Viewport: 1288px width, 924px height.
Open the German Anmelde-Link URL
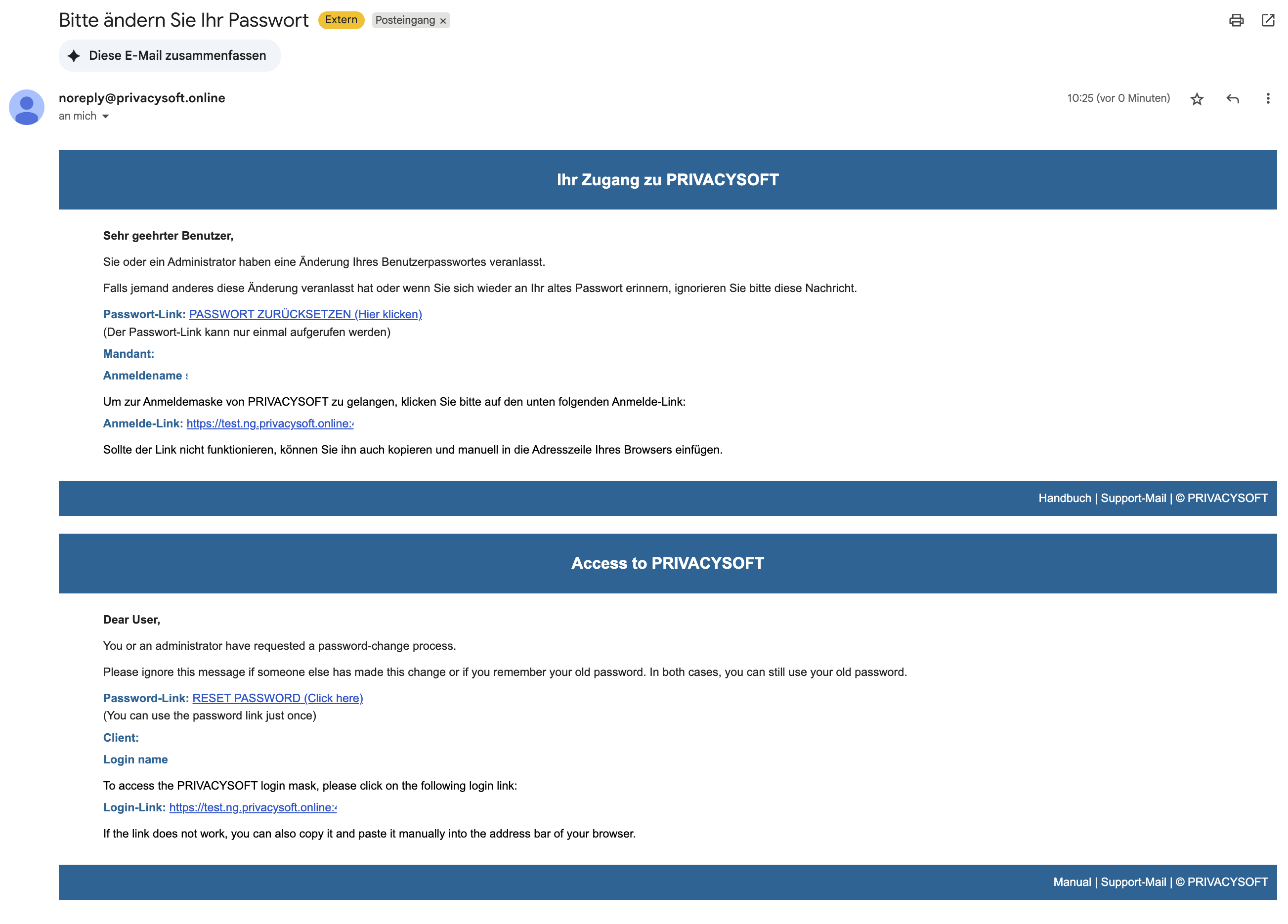tap(270, 423)
